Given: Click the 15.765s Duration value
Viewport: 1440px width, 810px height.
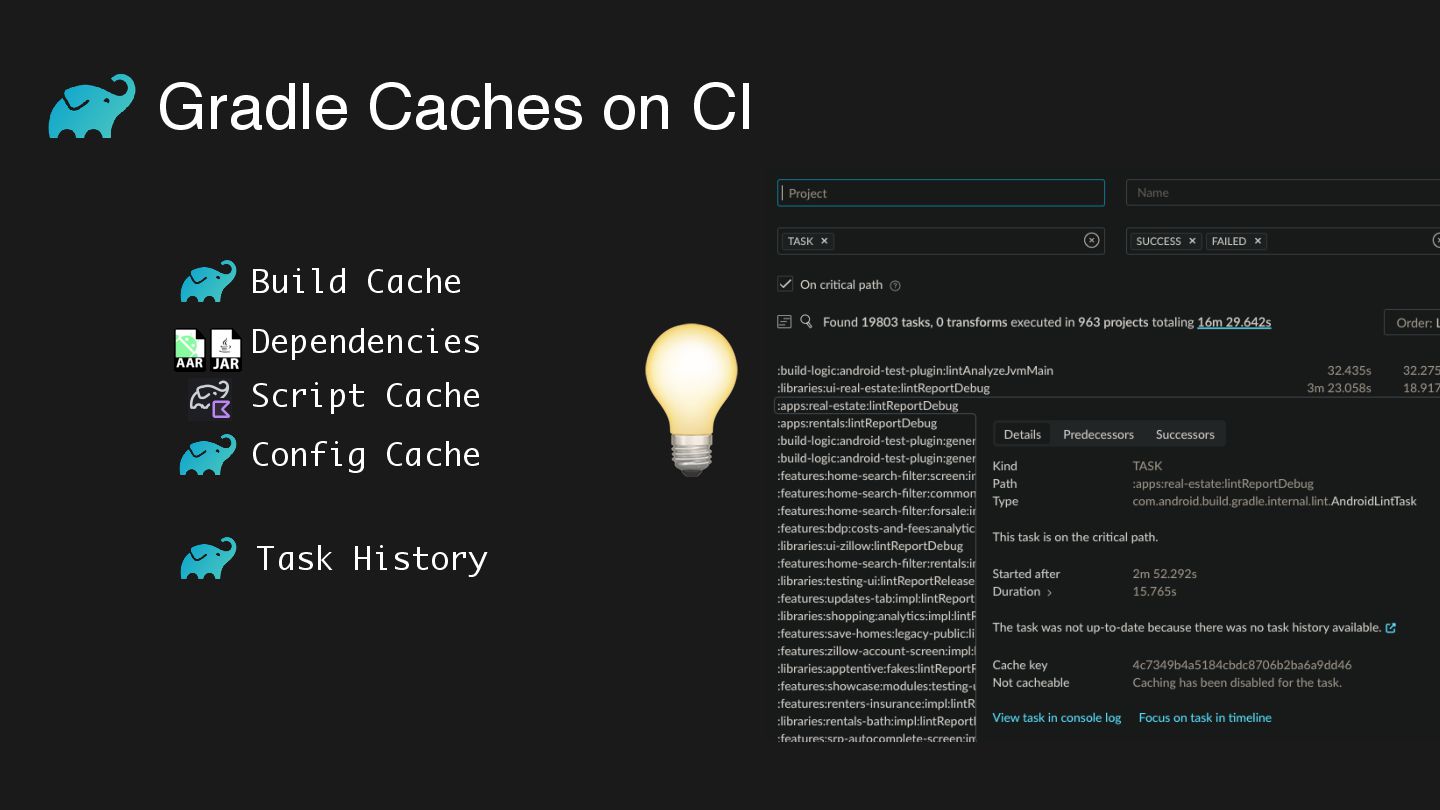Looking at the screenshot, I should coord(1154,592).
